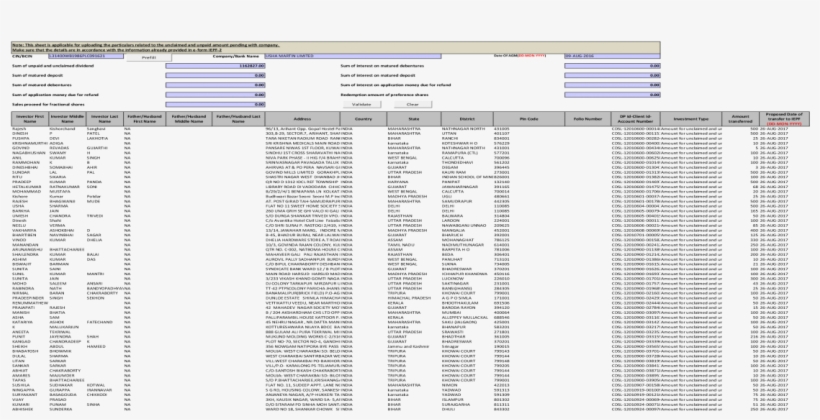Viewport: 820px width, 420px height.
Task: Select the first-name cell 'MANISH'
Action: (30, 312)
